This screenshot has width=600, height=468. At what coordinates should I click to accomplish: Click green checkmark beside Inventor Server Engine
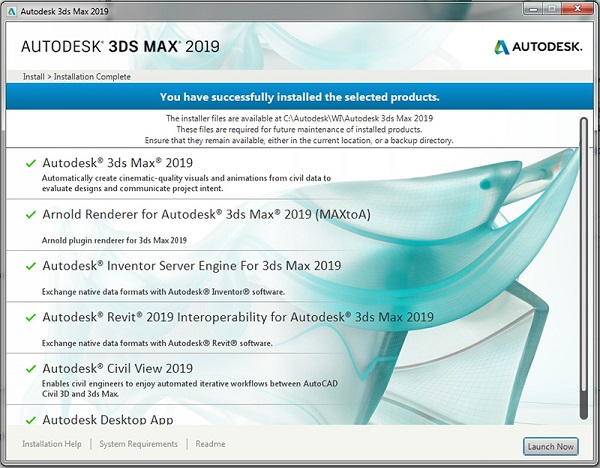(x=31, y=266)
